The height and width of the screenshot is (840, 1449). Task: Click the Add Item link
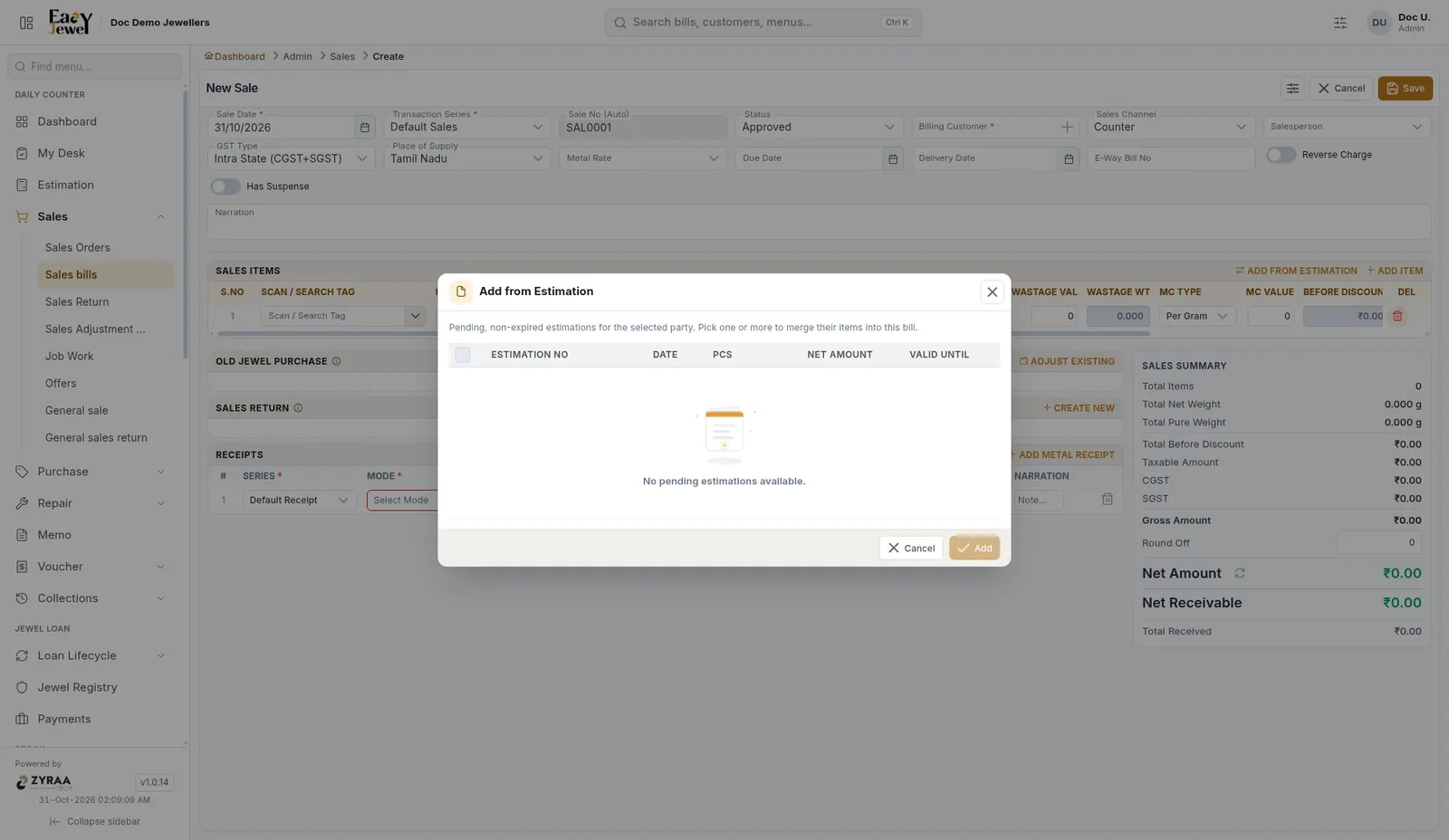click(1395, 271)
